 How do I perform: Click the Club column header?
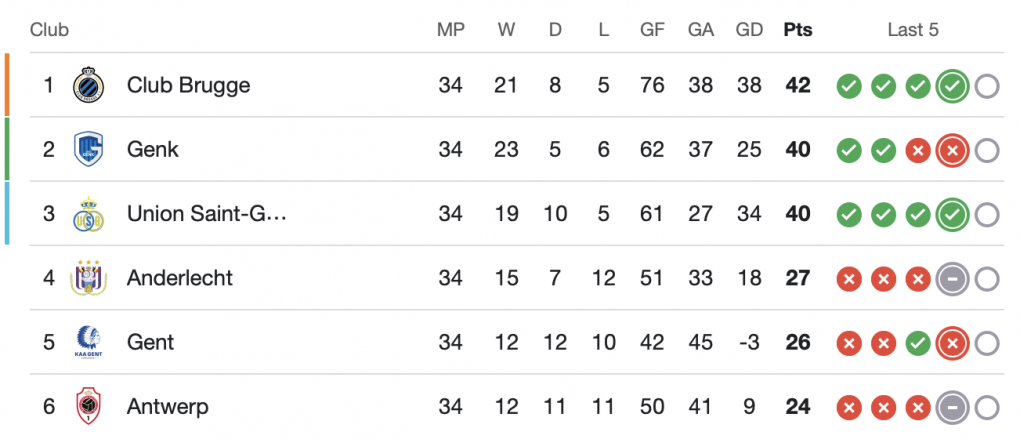click(x=50, y=30)
